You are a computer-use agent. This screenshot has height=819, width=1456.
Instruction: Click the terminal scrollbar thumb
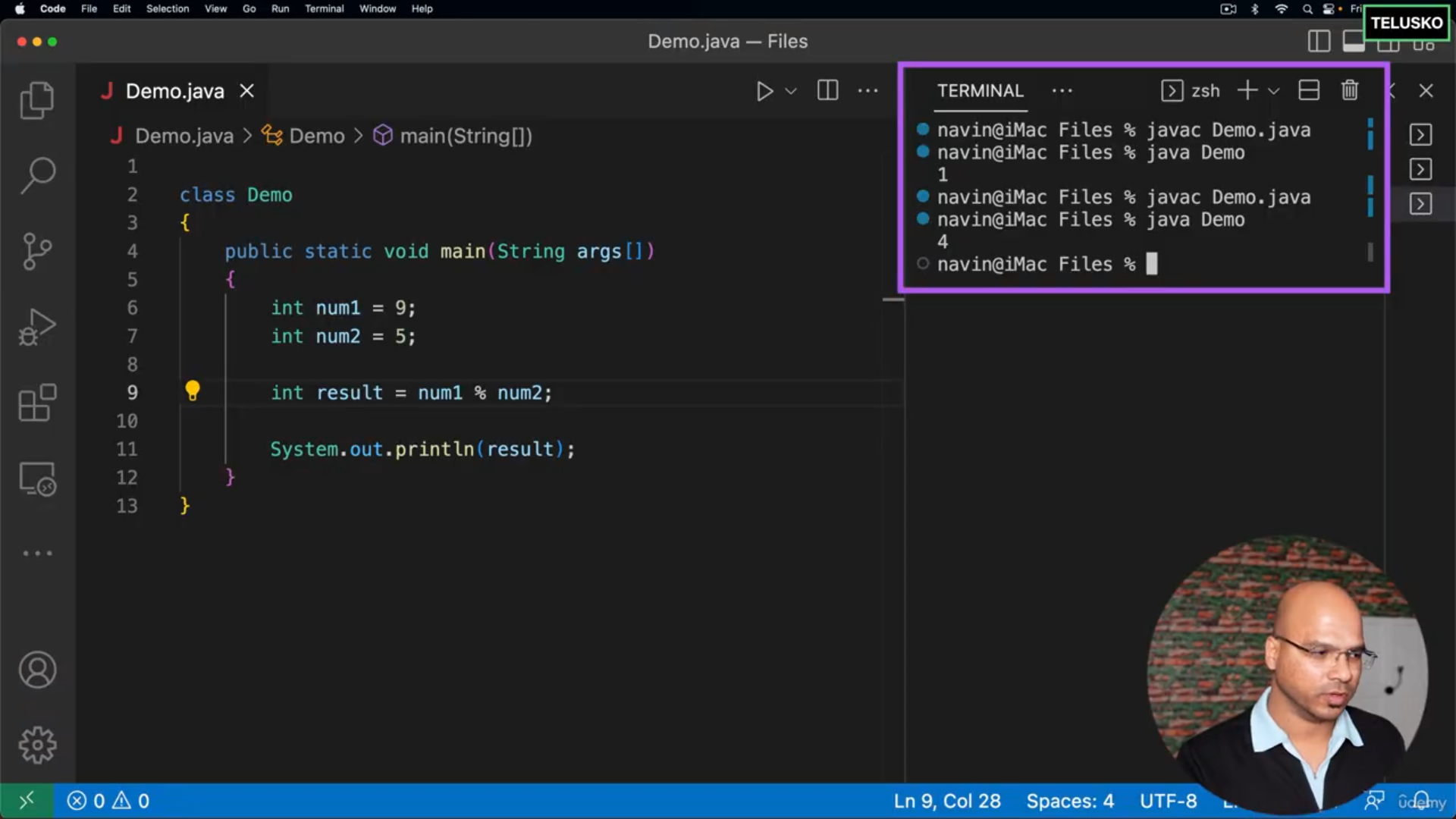[x=1370, y=252]
